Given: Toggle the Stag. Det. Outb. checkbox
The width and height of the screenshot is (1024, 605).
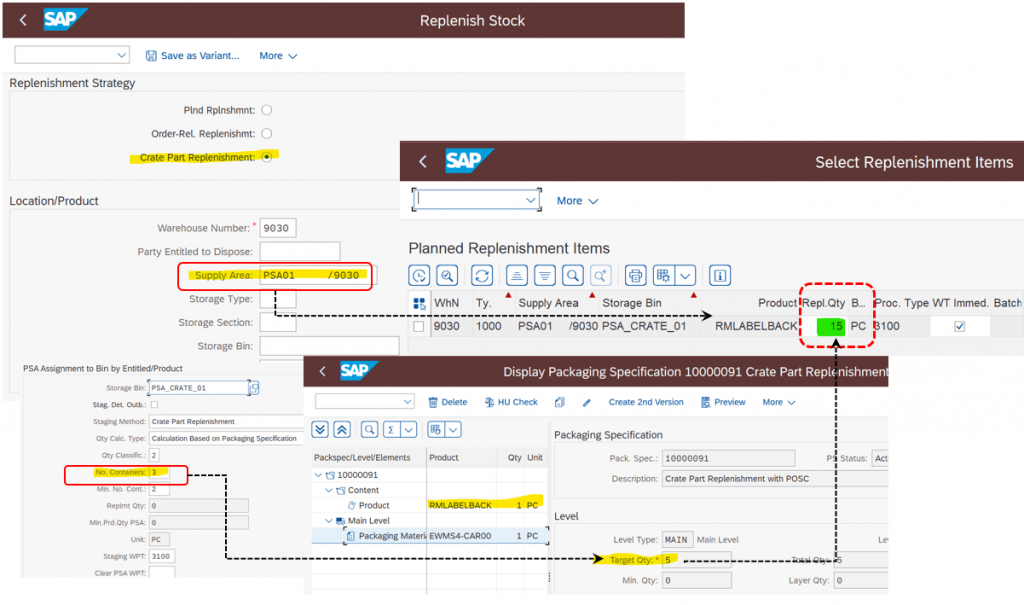Looking at the screenshot, I should (x=154, y=404).
